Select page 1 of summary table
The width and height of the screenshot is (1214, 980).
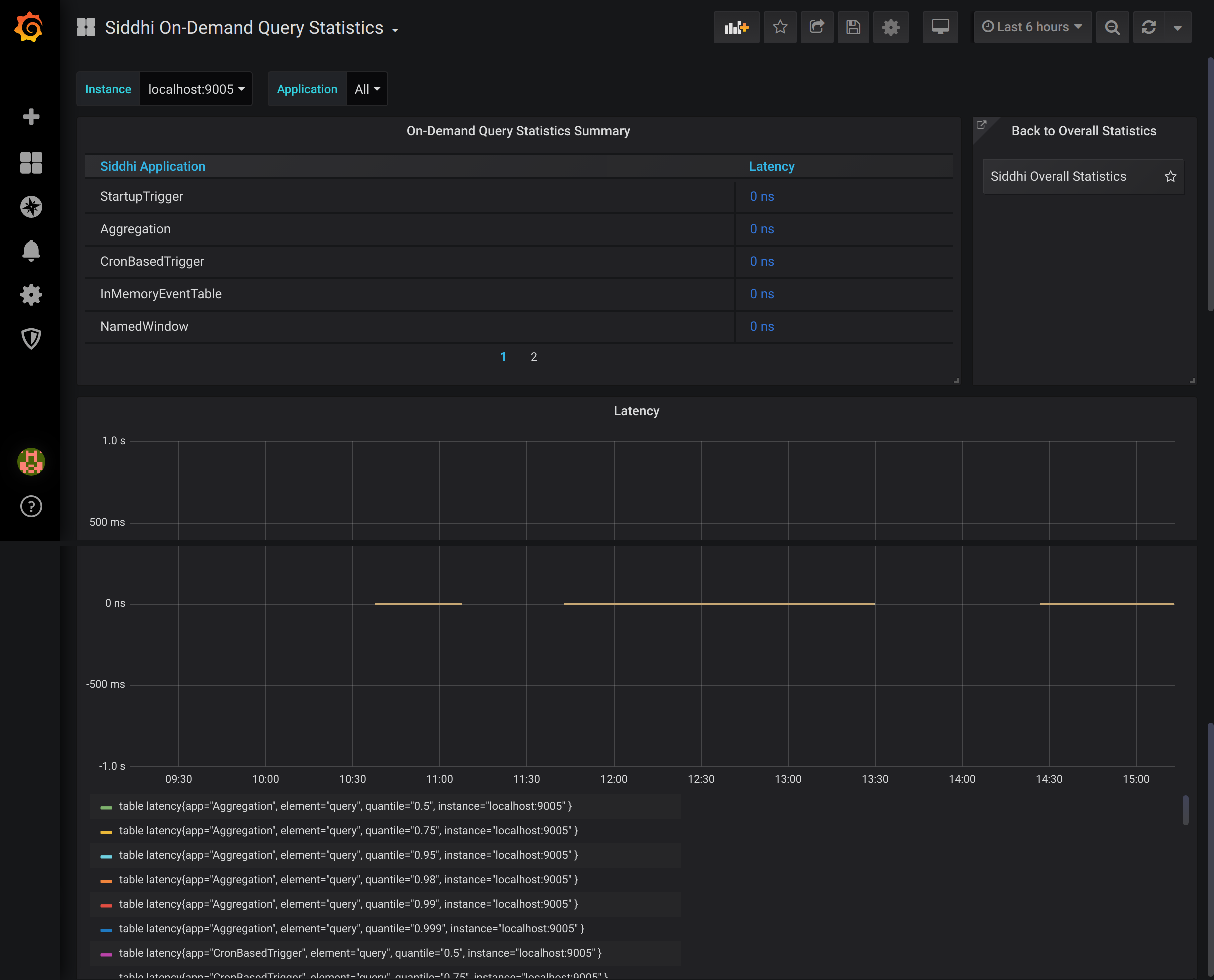click(x=503, y=357)
